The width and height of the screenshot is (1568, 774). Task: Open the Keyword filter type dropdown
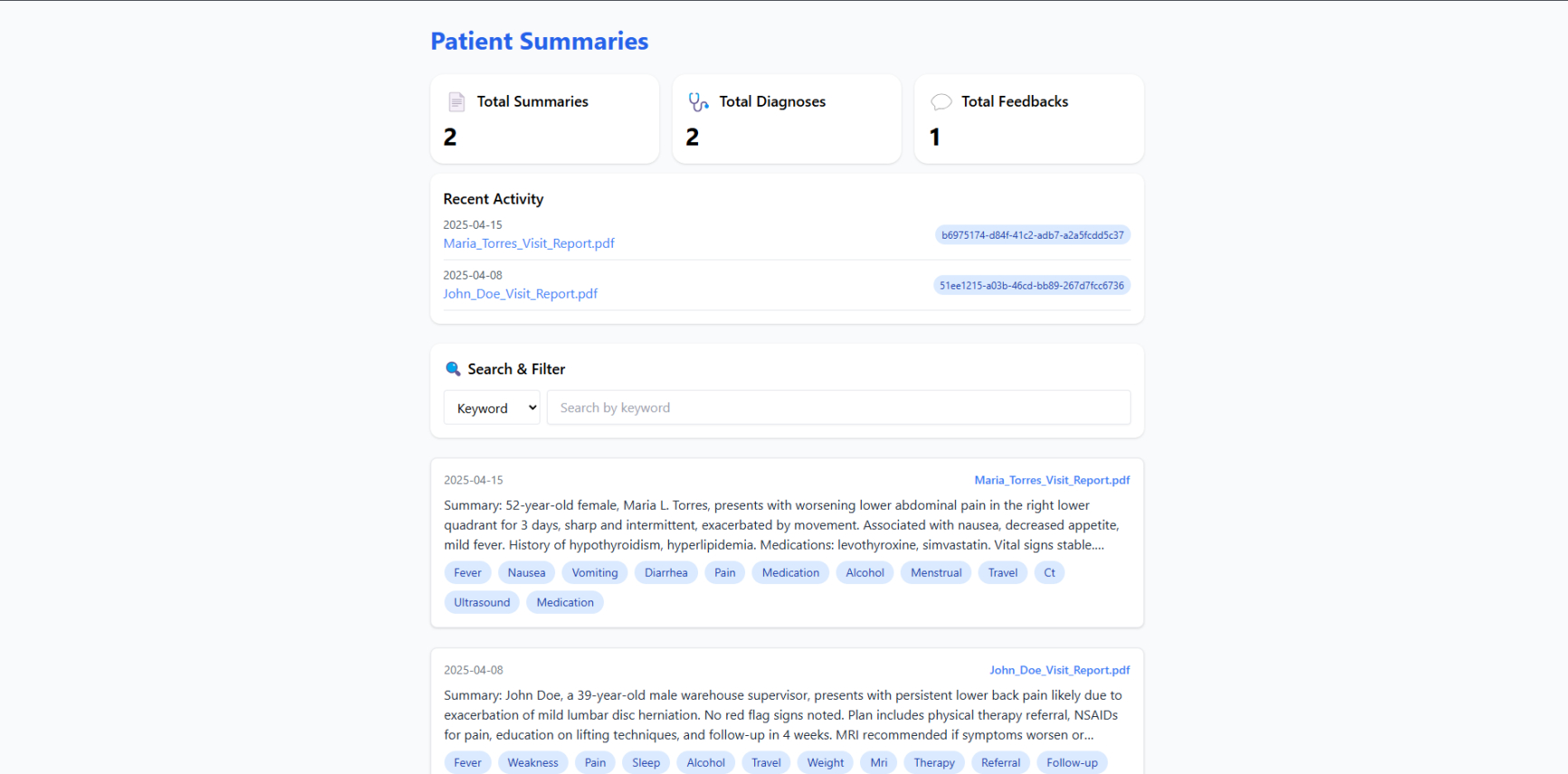pos(492,408)
